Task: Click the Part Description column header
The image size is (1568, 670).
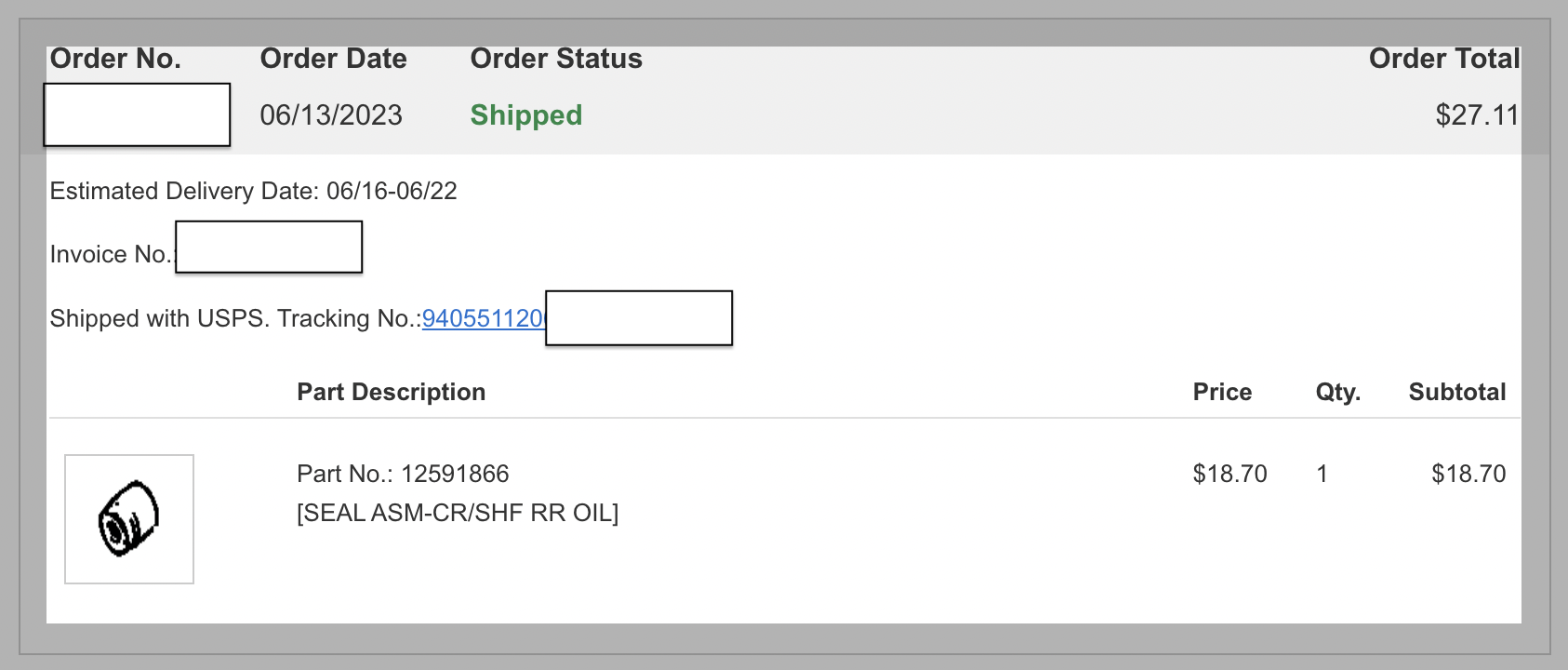Action: (391, 392)
